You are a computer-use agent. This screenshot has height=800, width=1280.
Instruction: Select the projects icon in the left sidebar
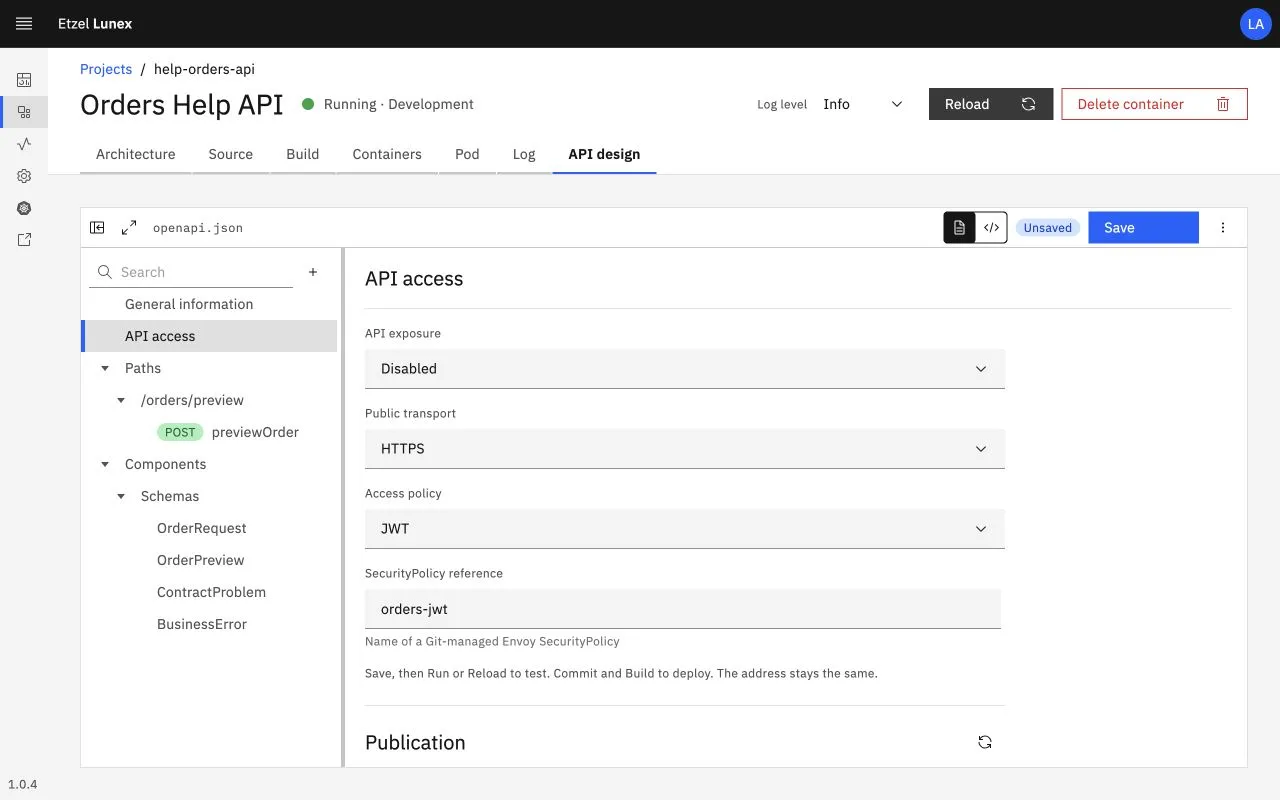[x=24, y=112]
